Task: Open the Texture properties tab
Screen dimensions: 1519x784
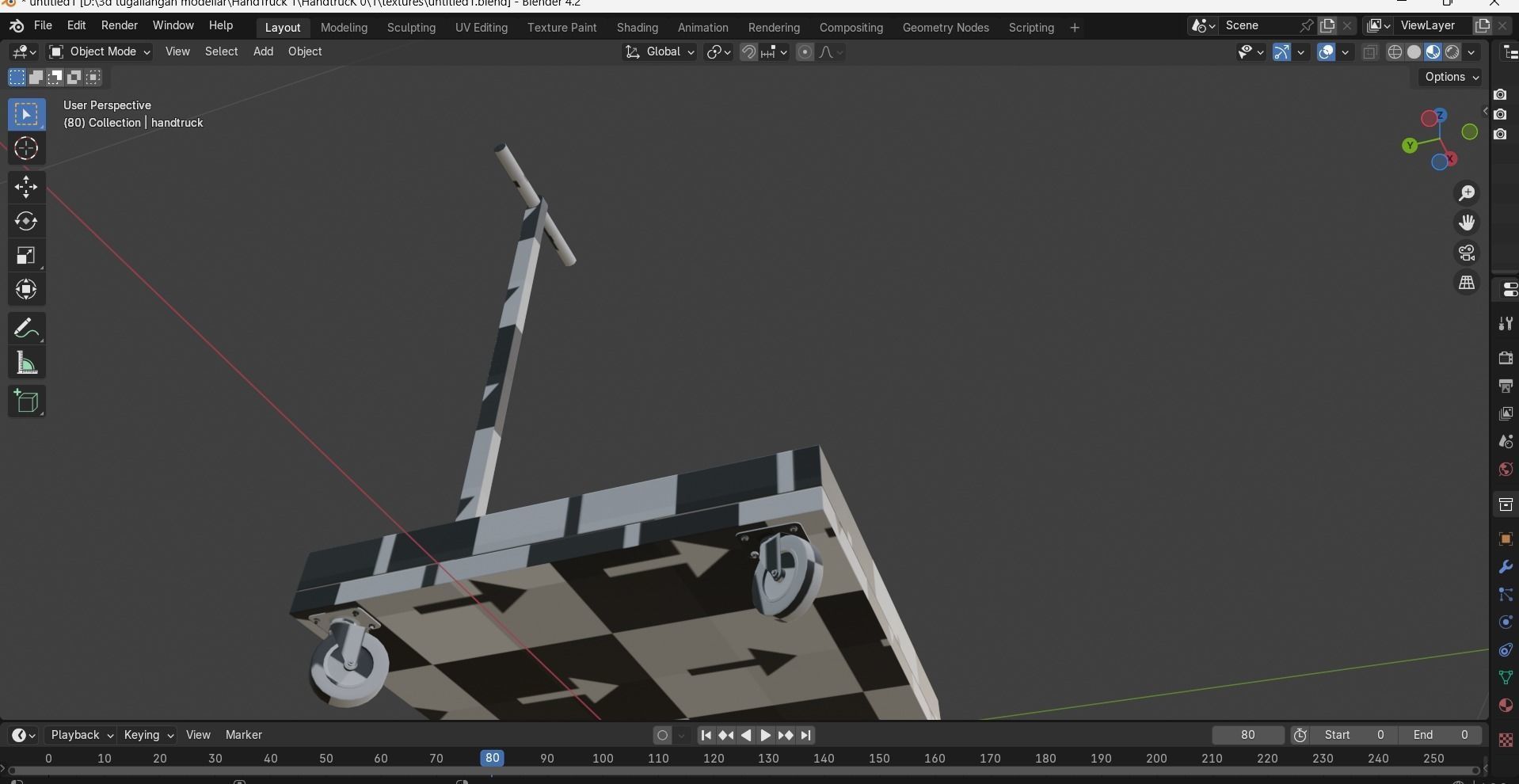Action: coord(1506,740)
